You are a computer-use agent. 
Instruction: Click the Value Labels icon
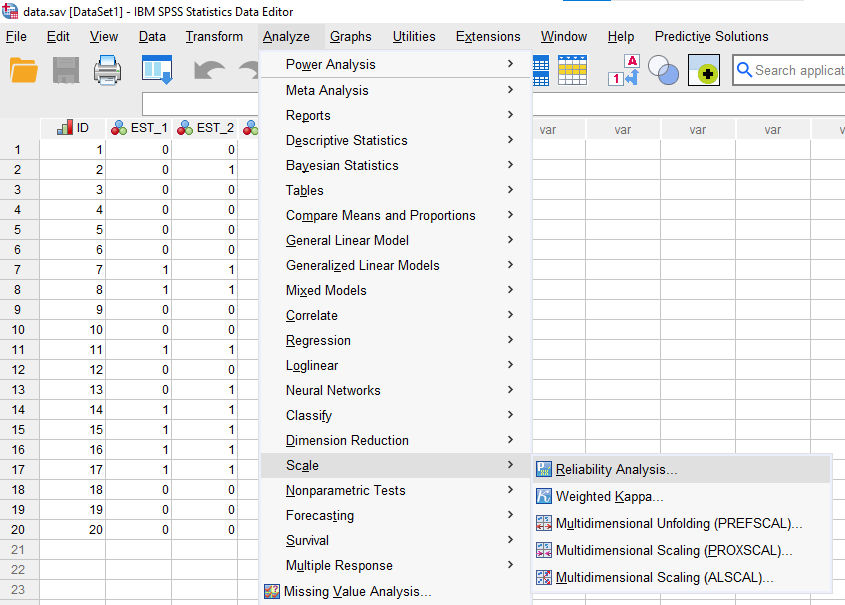click(x=624, y=70)
